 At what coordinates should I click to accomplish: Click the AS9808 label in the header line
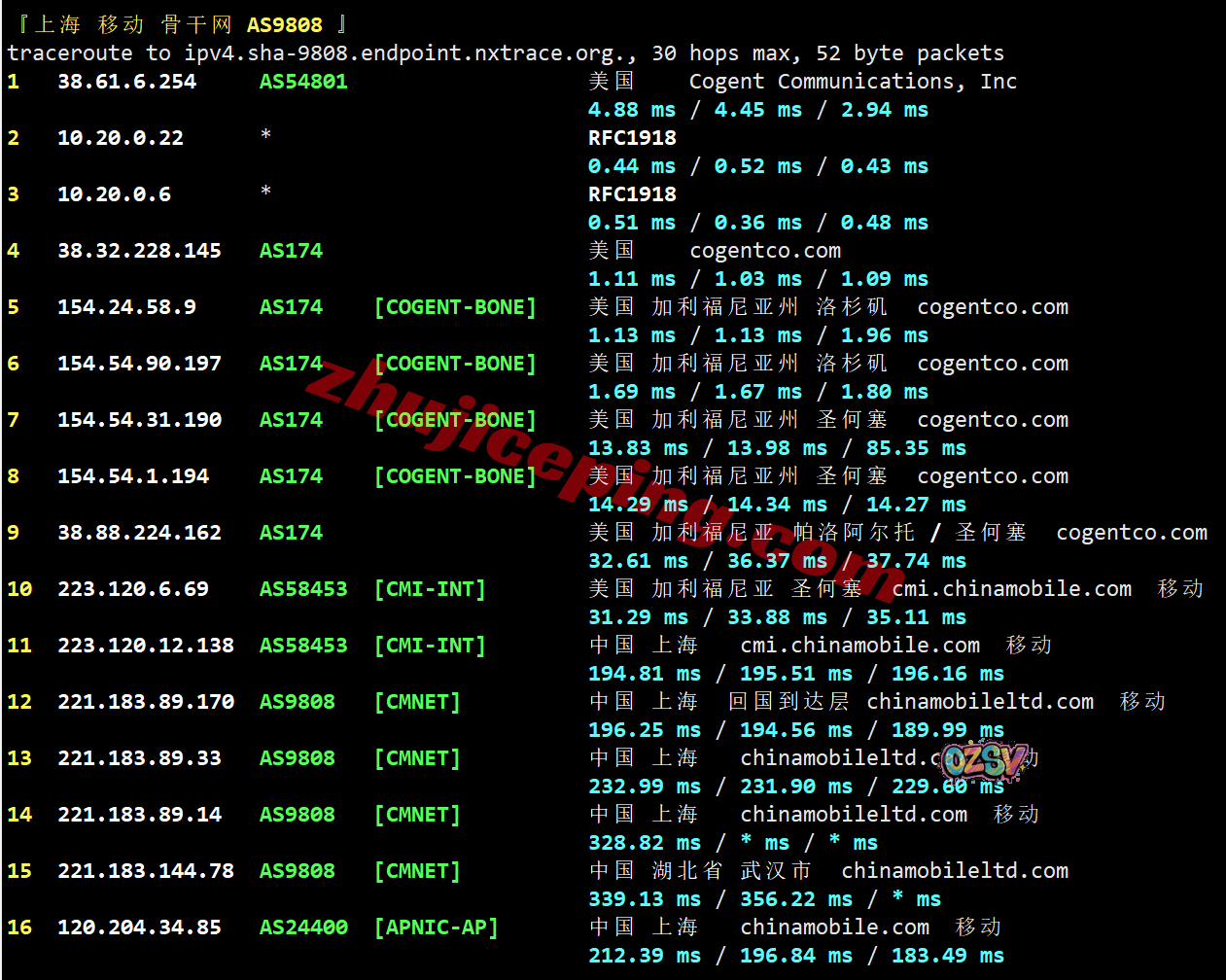tap(284, 25)
